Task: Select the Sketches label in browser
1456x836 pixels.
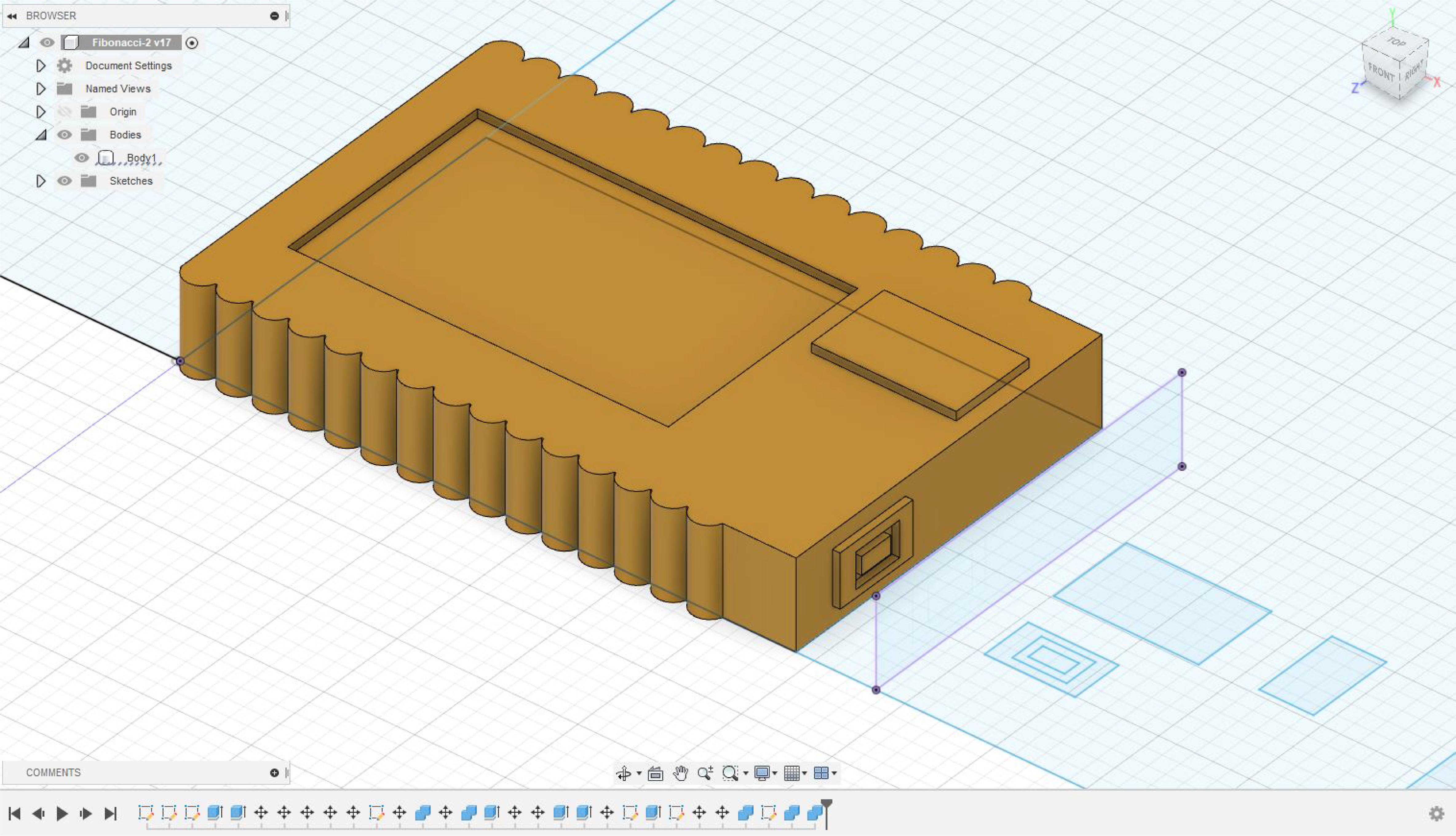Action: click(x=131, y=181)
